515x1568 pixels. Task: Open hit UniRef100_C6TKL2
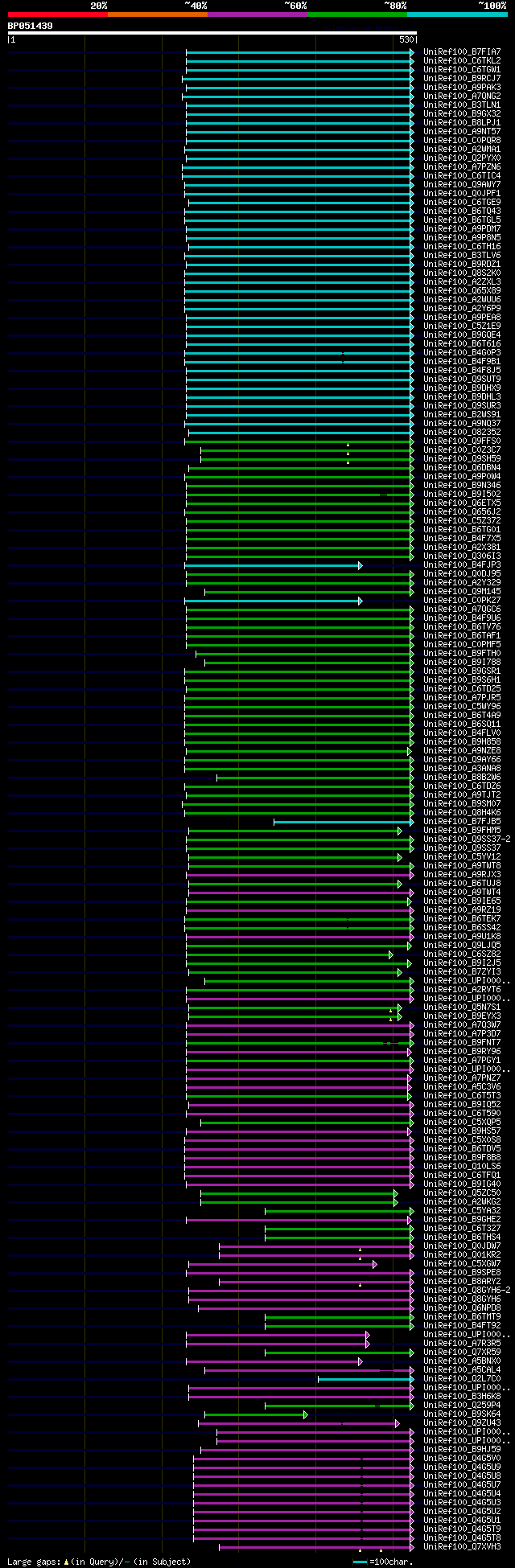click(x=462, y=60)
